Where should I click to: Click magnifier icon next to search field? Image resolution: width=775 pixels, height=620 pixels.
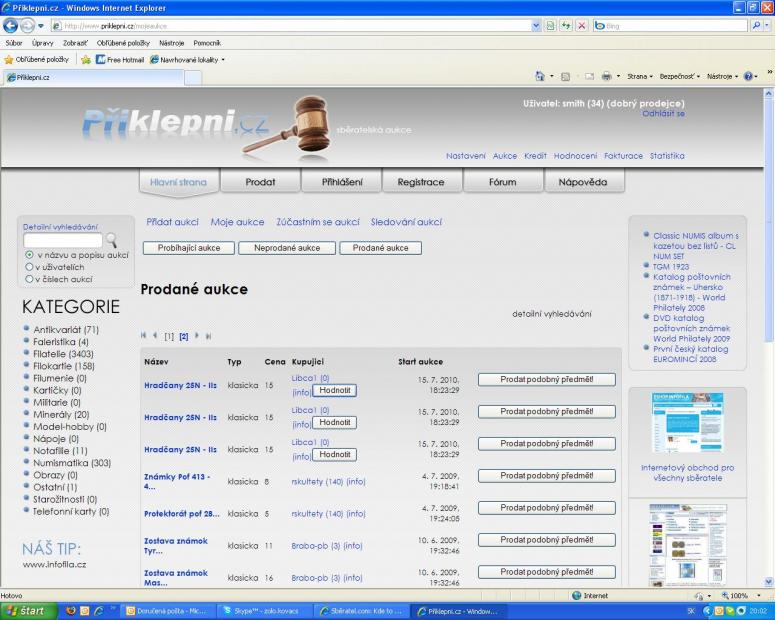pos(112,240)
